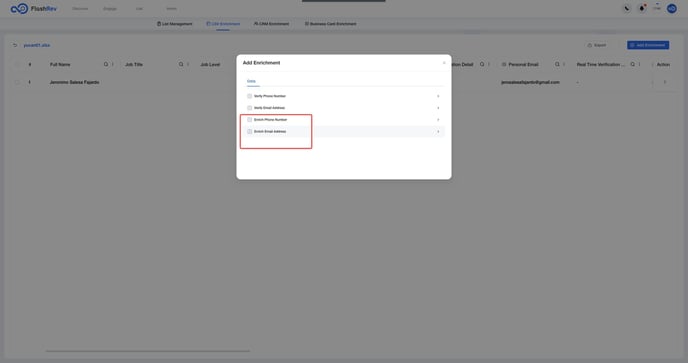688x363 pixels.
Task: Click the Job Level column header
Action: (x=210, y=65)
